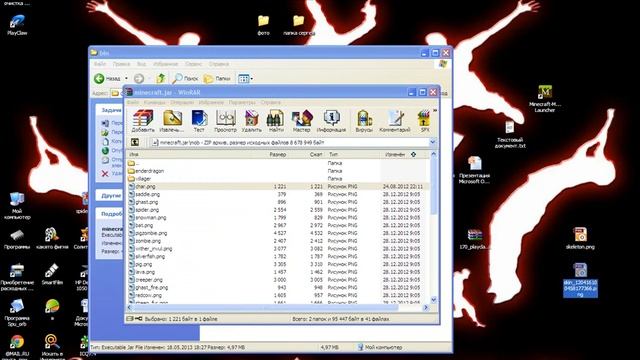Select the SmartFilm desktop icon
This screenshot has height=360, width=640.
(52, 274)
